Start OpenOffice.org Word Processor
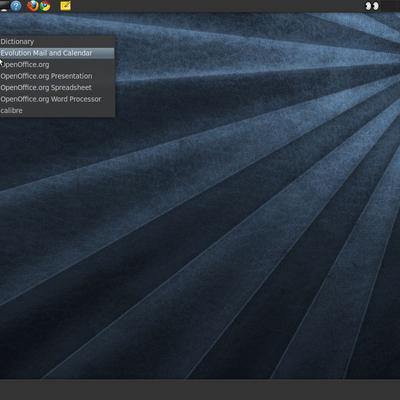Screen dimensions: 400x400 [x=57, y=99]
